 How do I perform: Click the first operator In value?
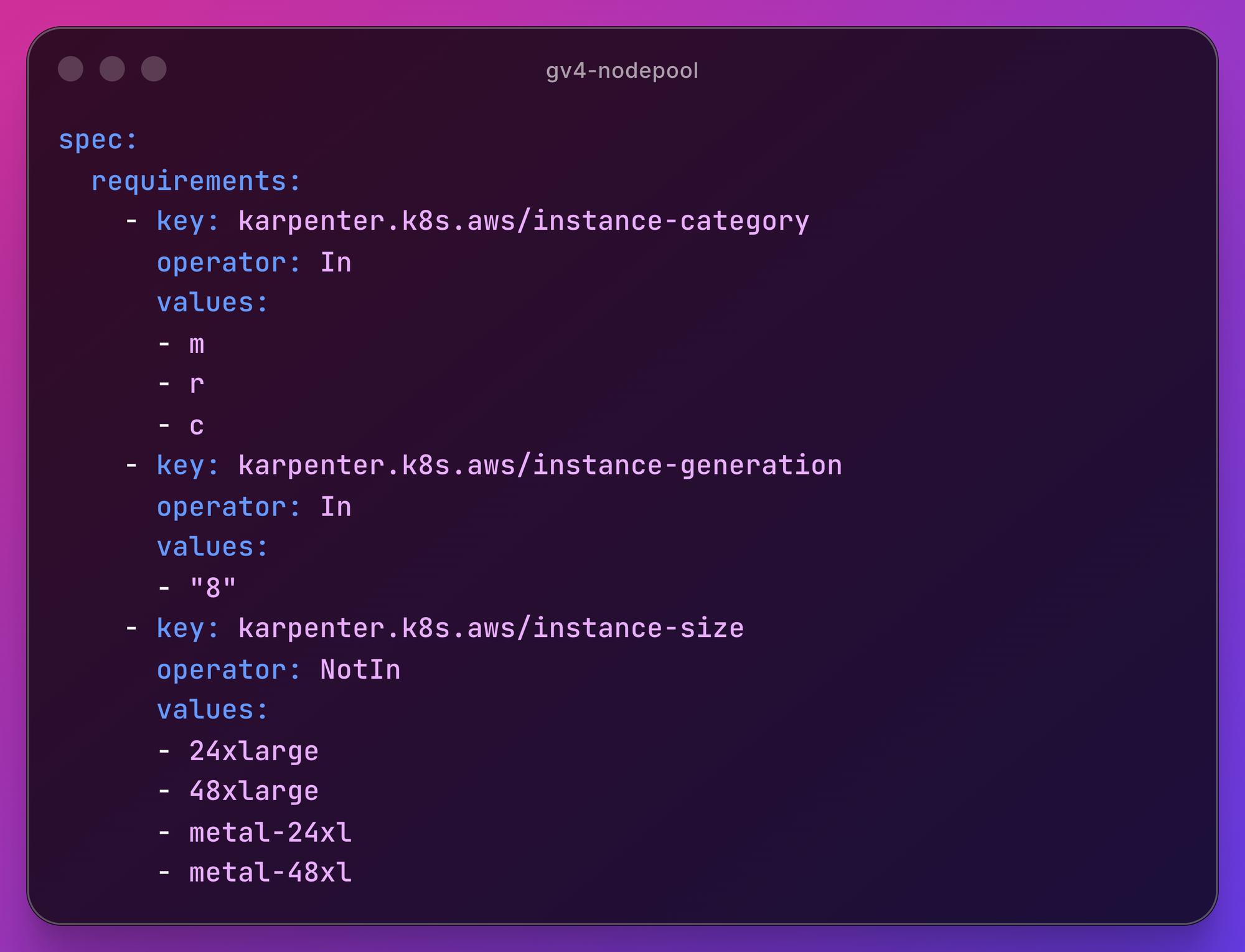point(336,263)
